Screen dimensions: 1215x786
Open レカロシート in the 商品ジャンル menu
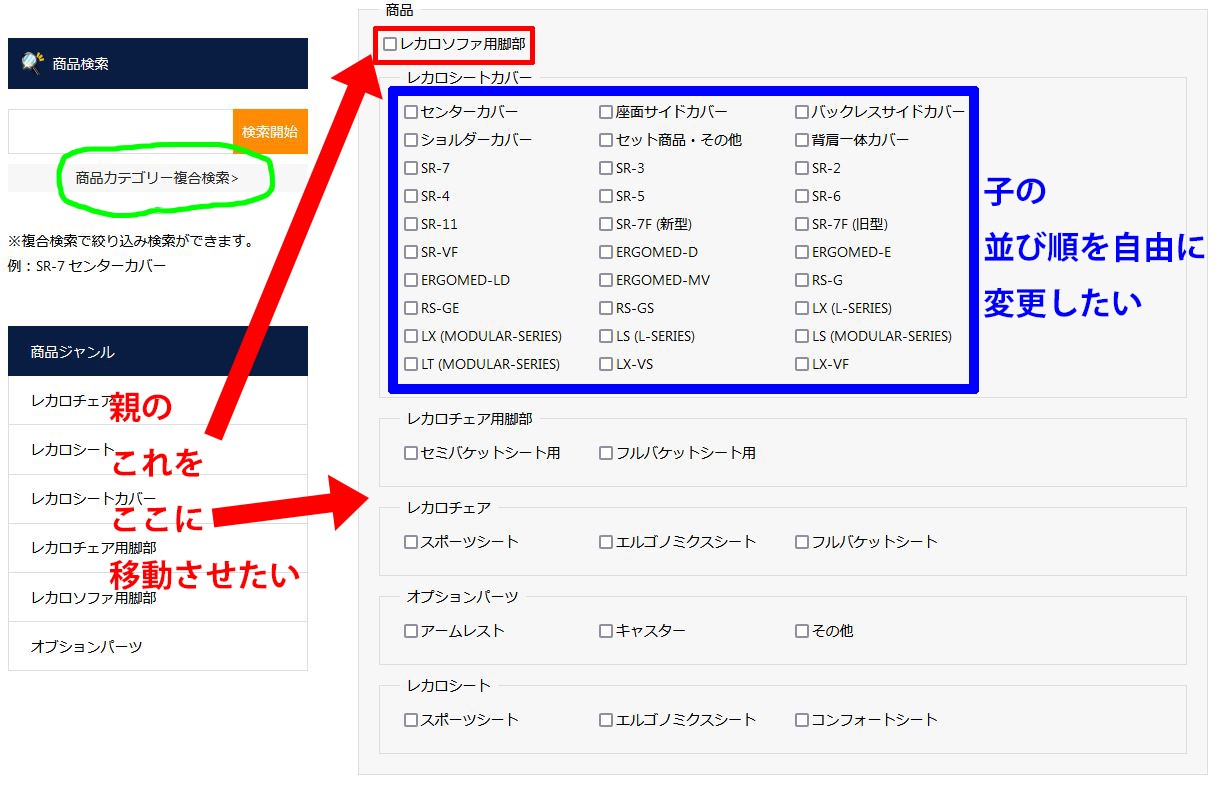[158, 450]
